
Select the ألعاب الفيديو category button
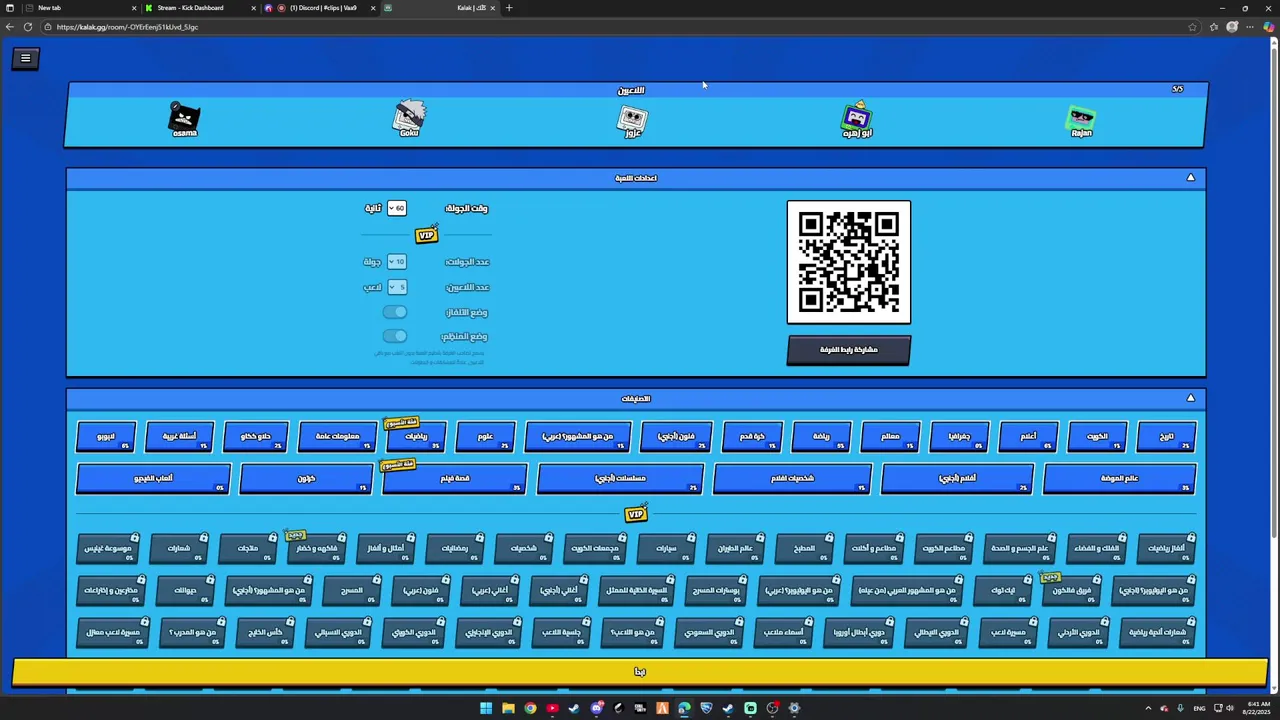point(153,479)
